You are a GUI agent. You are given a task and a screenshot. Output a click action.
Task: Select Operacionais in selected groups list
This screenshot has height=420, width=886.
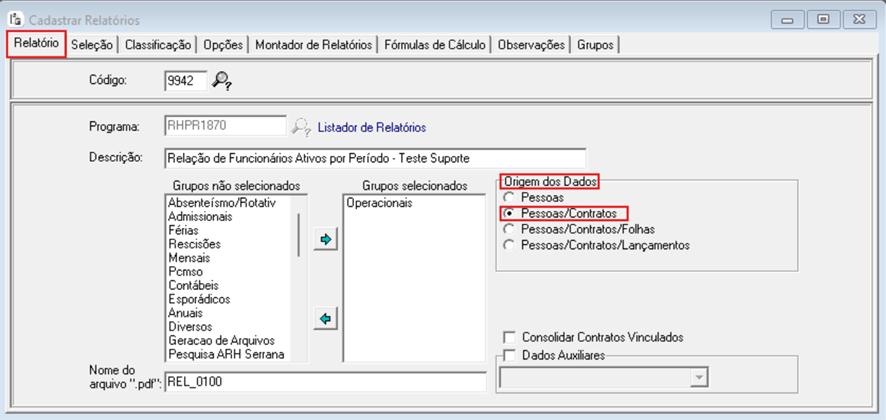point(381,202)
